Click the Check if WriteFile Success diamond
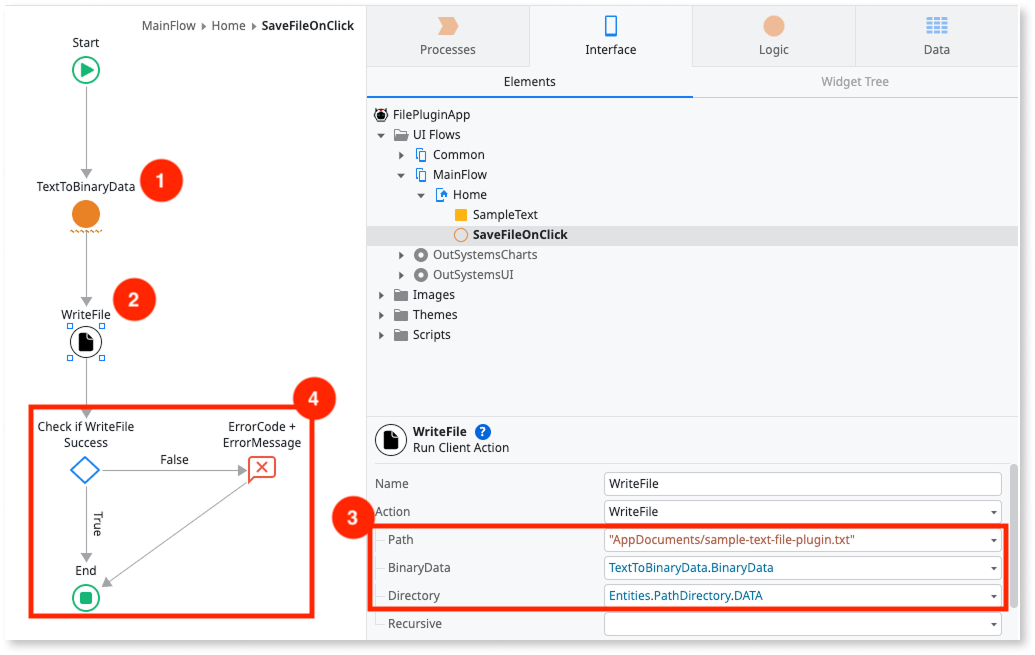The width and height of the screenshot is (1035, 655). coord(85,469)
